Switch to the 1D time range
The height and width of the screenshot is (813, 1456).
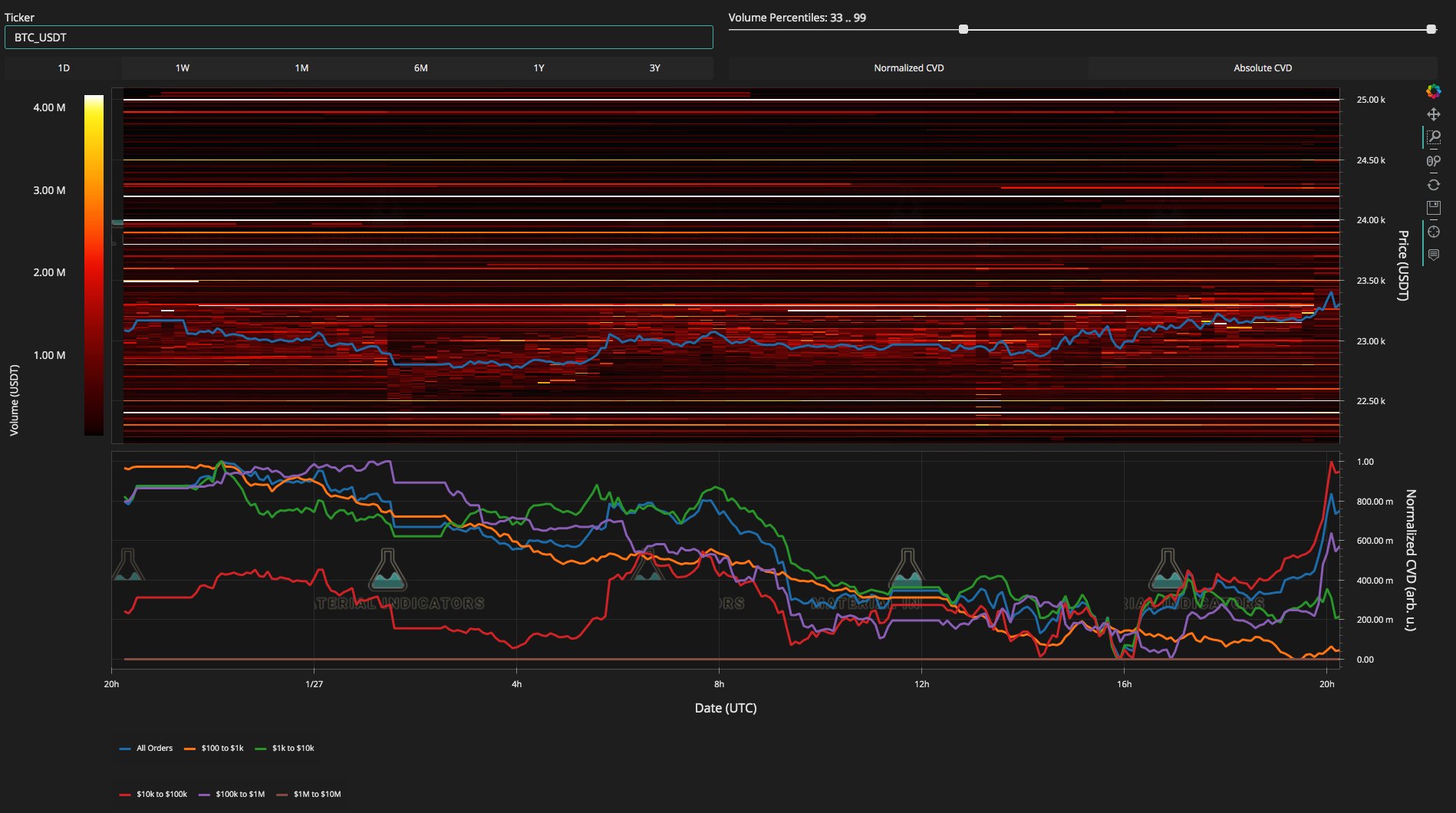click(x=64, y=68)
